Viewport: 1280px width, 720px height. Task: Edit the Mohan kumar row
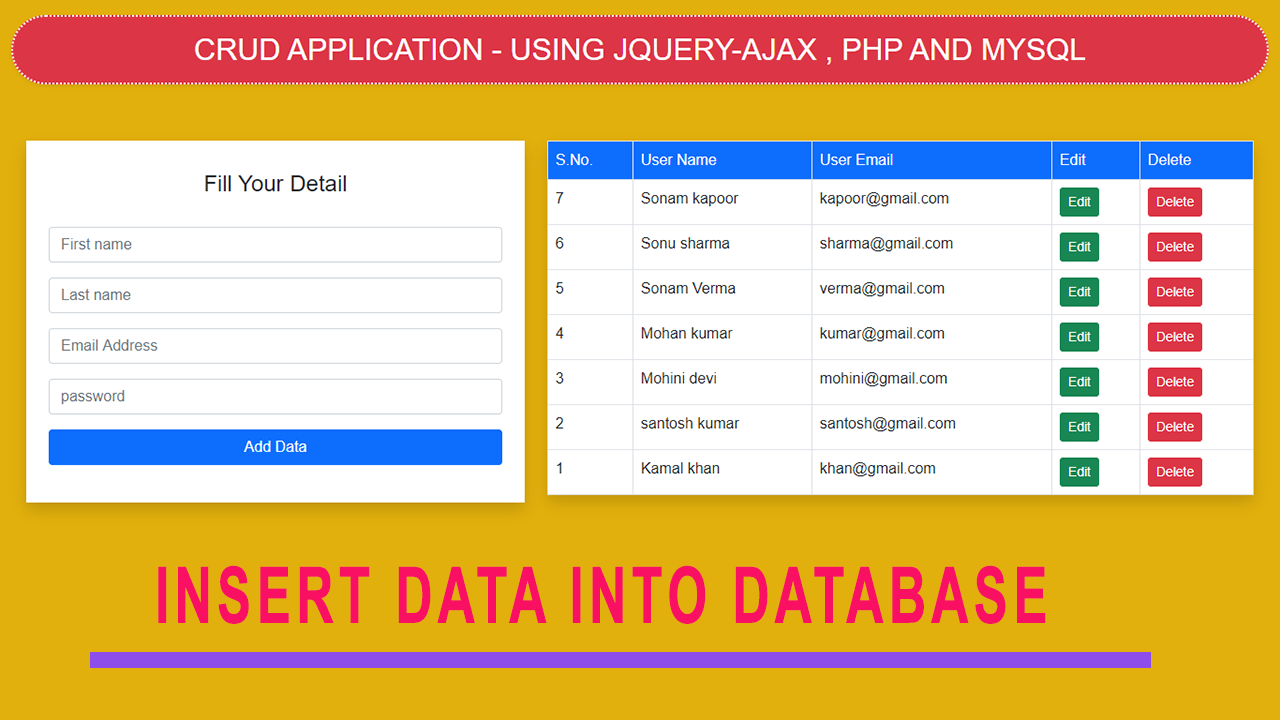[x=1079, y=337]
